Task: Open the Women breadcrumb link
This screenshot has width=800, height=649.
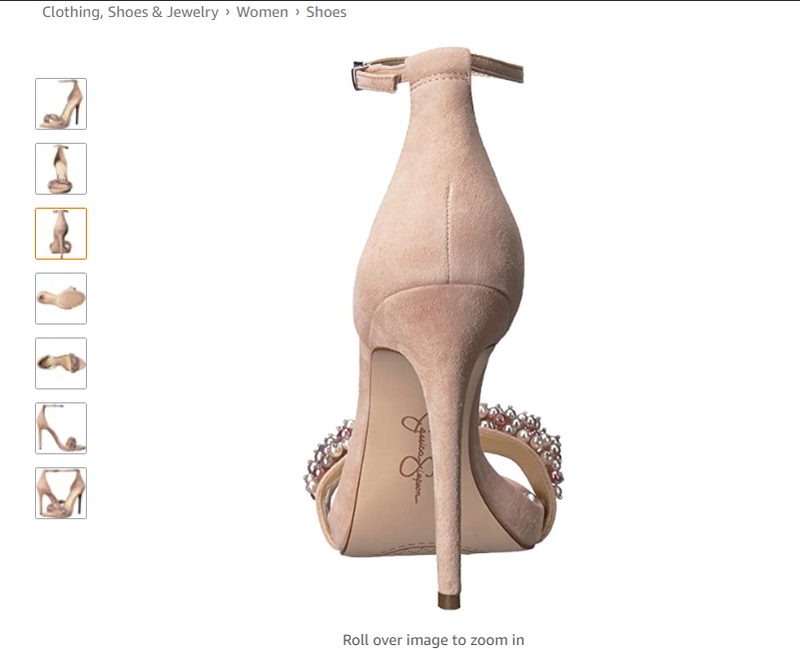Action: (262, 12)
